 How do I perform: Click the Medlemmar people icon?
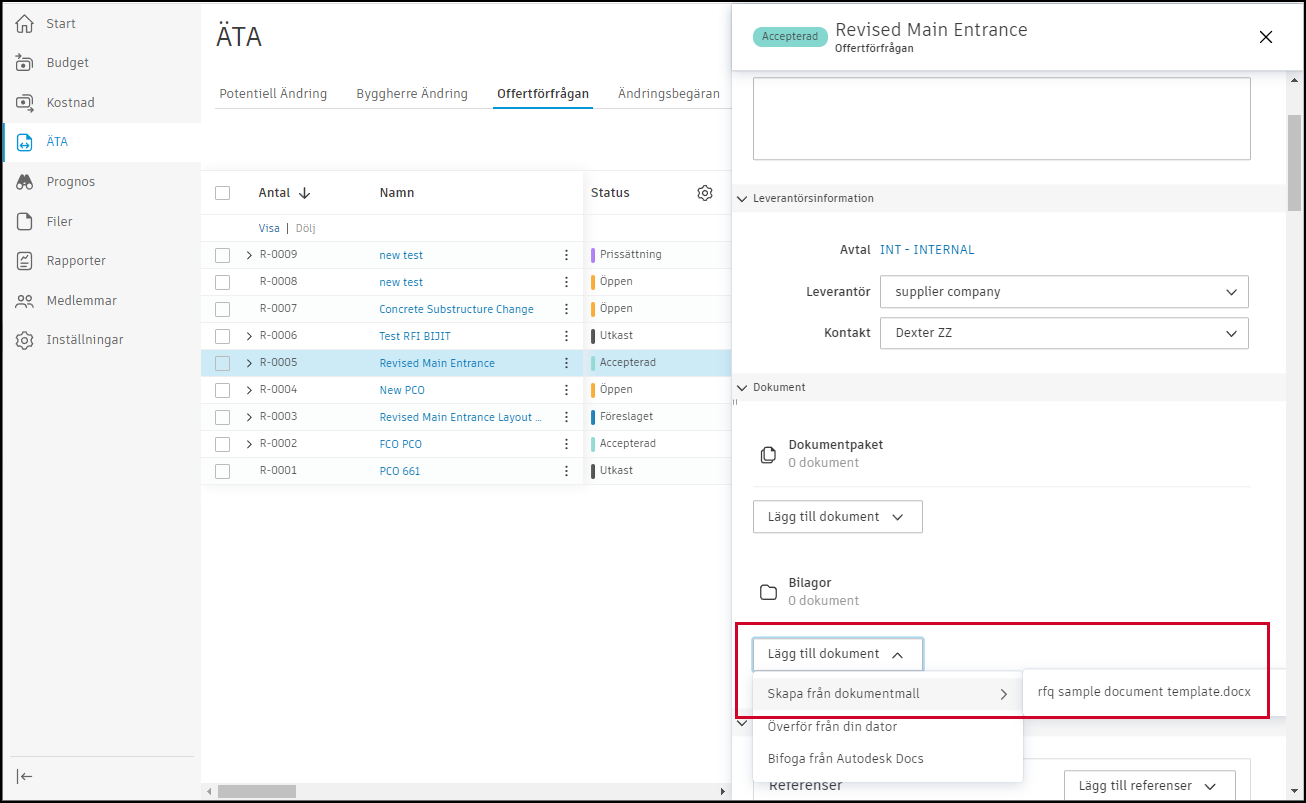[25, 301]
